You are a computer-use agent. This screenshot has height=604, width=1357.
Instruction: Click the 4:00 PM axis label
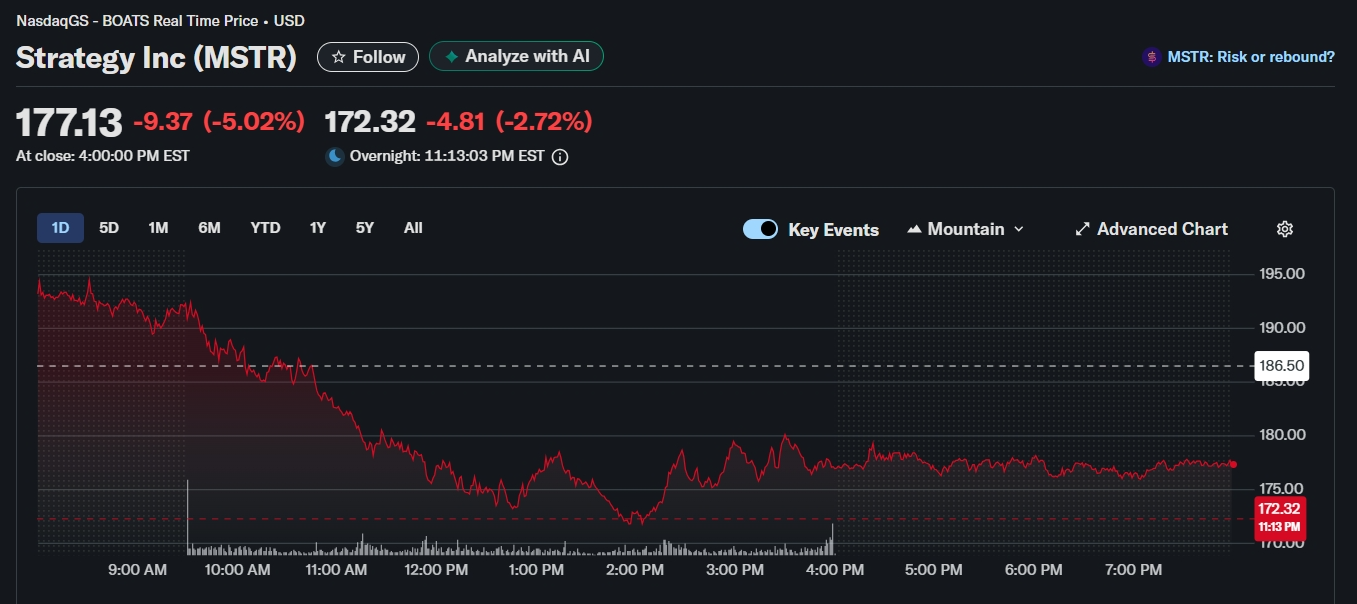[x=834, y=570]
